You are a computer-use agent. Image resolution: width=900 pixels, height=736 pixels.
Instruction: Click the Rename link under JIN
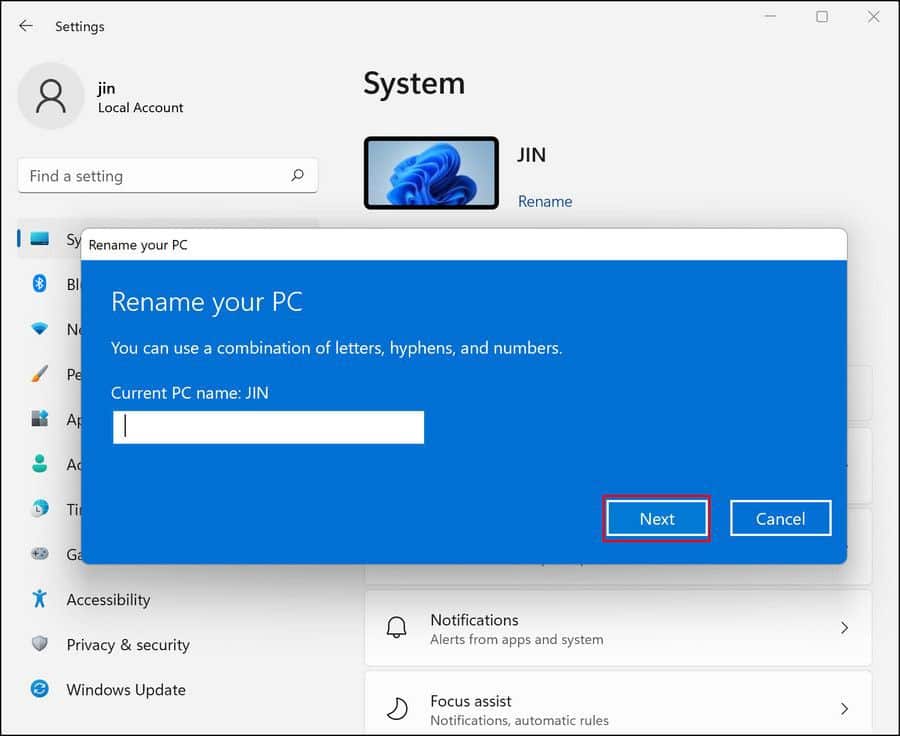545,201
